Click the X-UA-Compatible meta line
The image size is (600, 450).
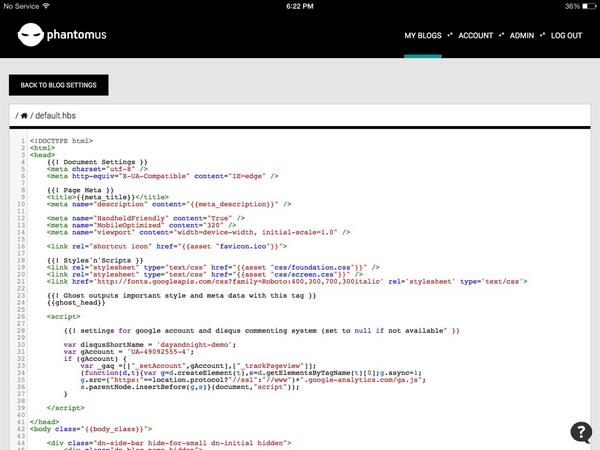coord(163,176)
